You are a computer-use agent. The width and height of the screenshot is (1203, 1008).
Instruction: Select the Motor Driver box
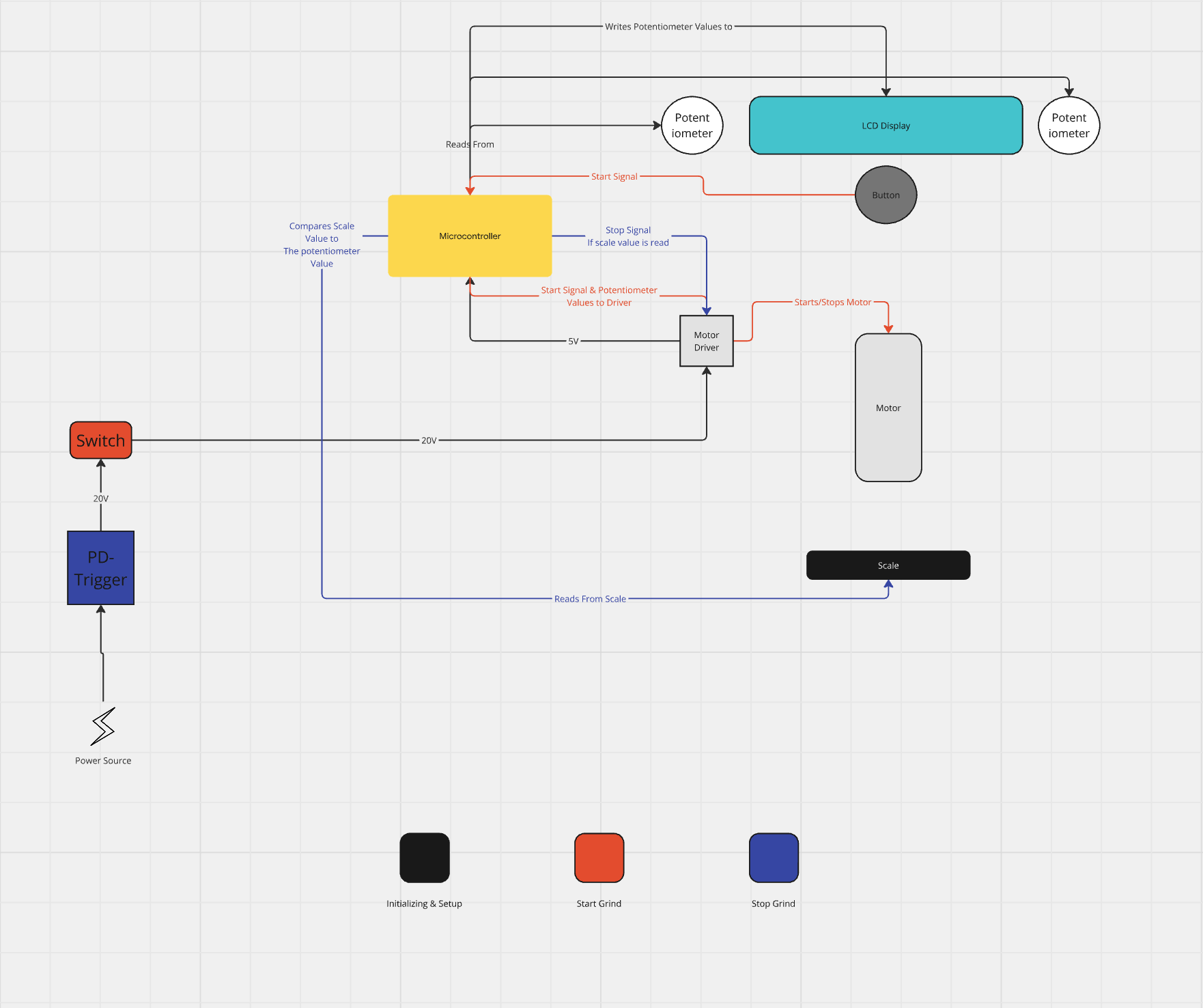pyautogui.click(x=707, y=341)
